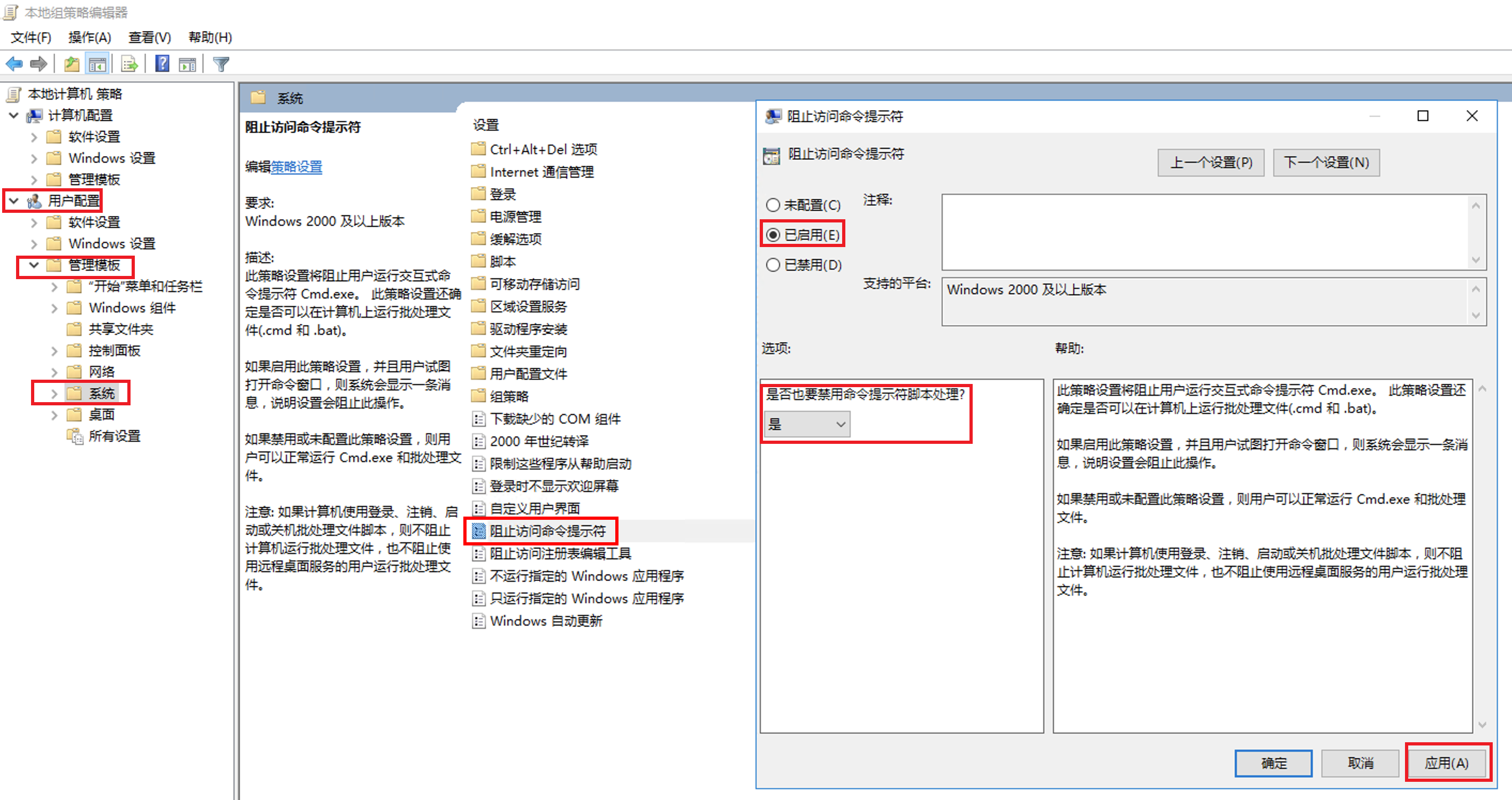This screenshot has height=800, width=1512.
Task: Open the 策略设置 edit link
Action: 296,166
